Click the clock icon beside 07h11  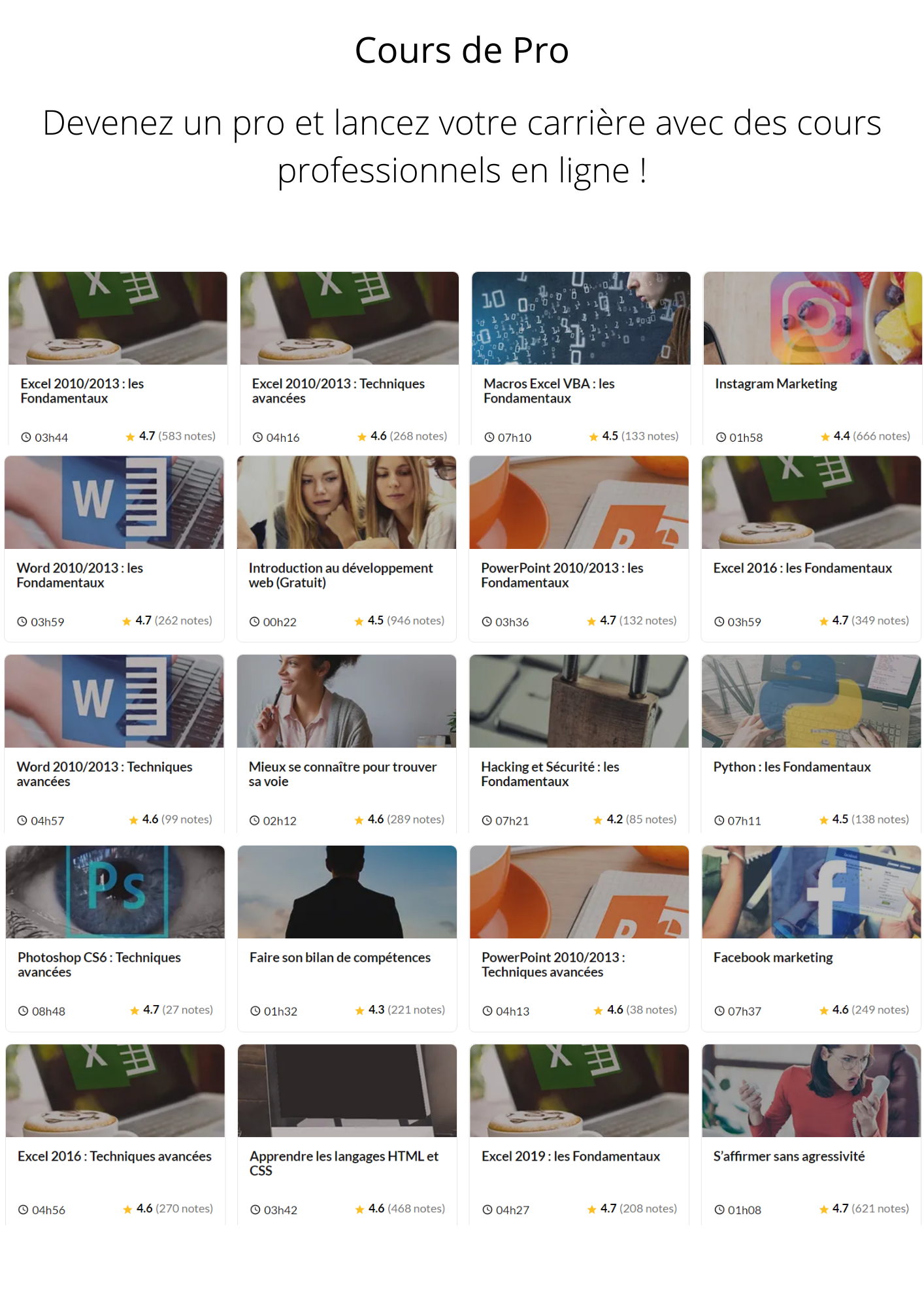coord(719,820)
